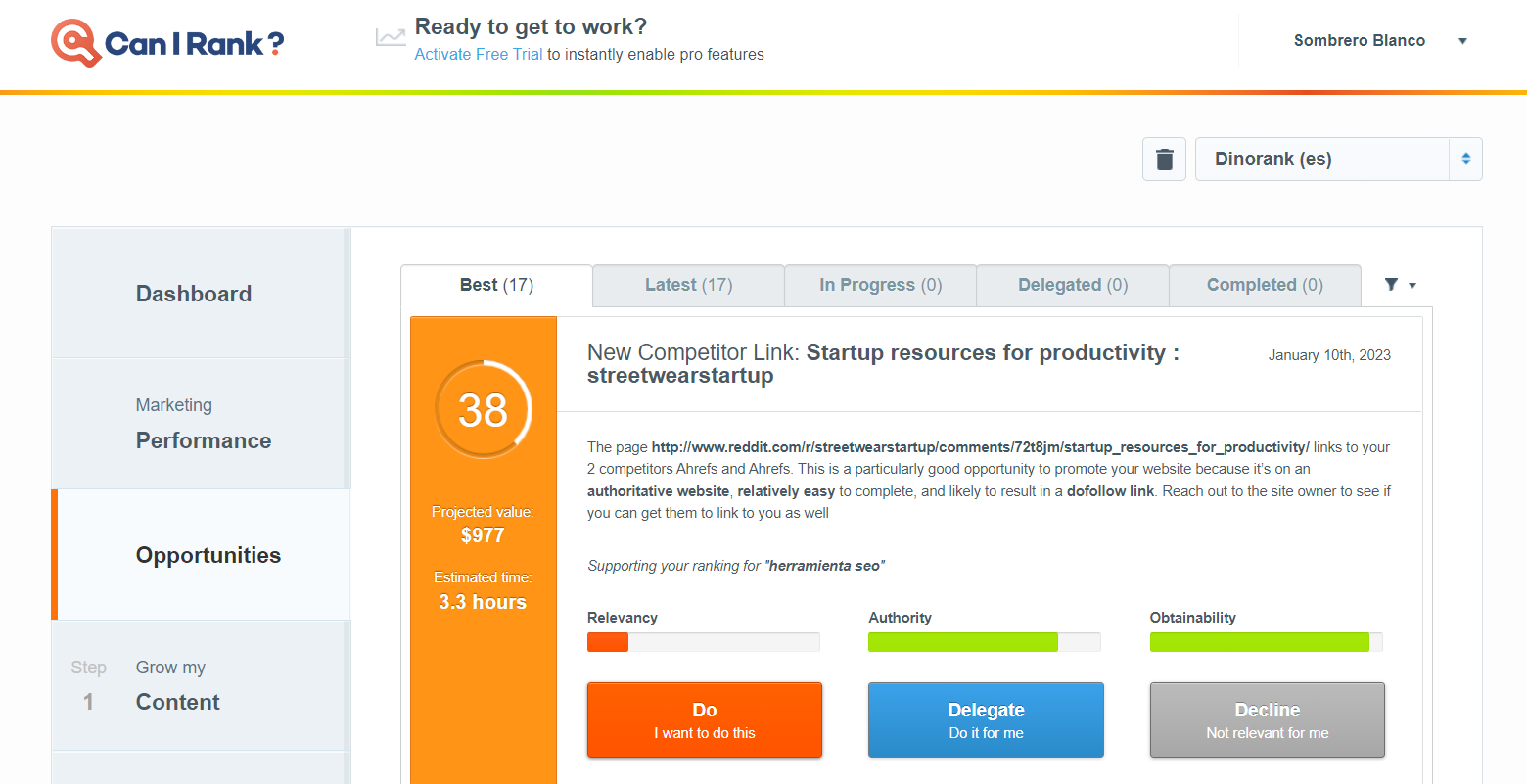This screenshot has width=1527, height=784.
Task: Click the Sombrero Blanco user name
Action: (x=1360, y=41)
